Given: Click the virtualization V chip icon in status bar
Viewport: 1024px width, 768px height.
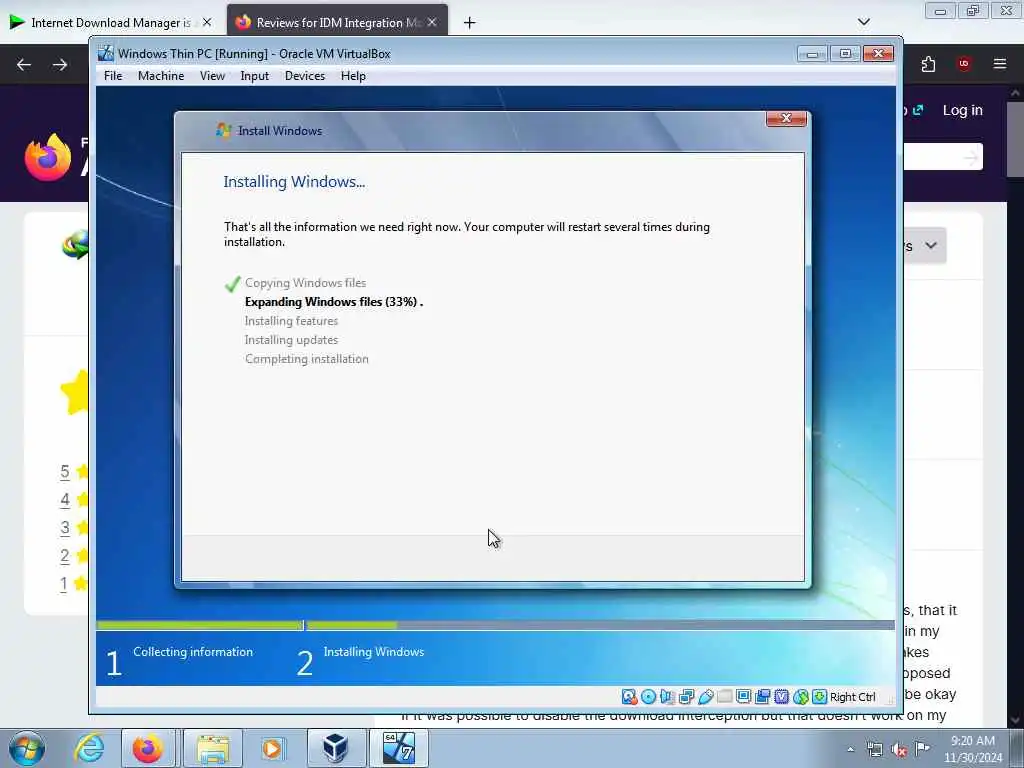Looking at the screenshot, I should [782, 697].
